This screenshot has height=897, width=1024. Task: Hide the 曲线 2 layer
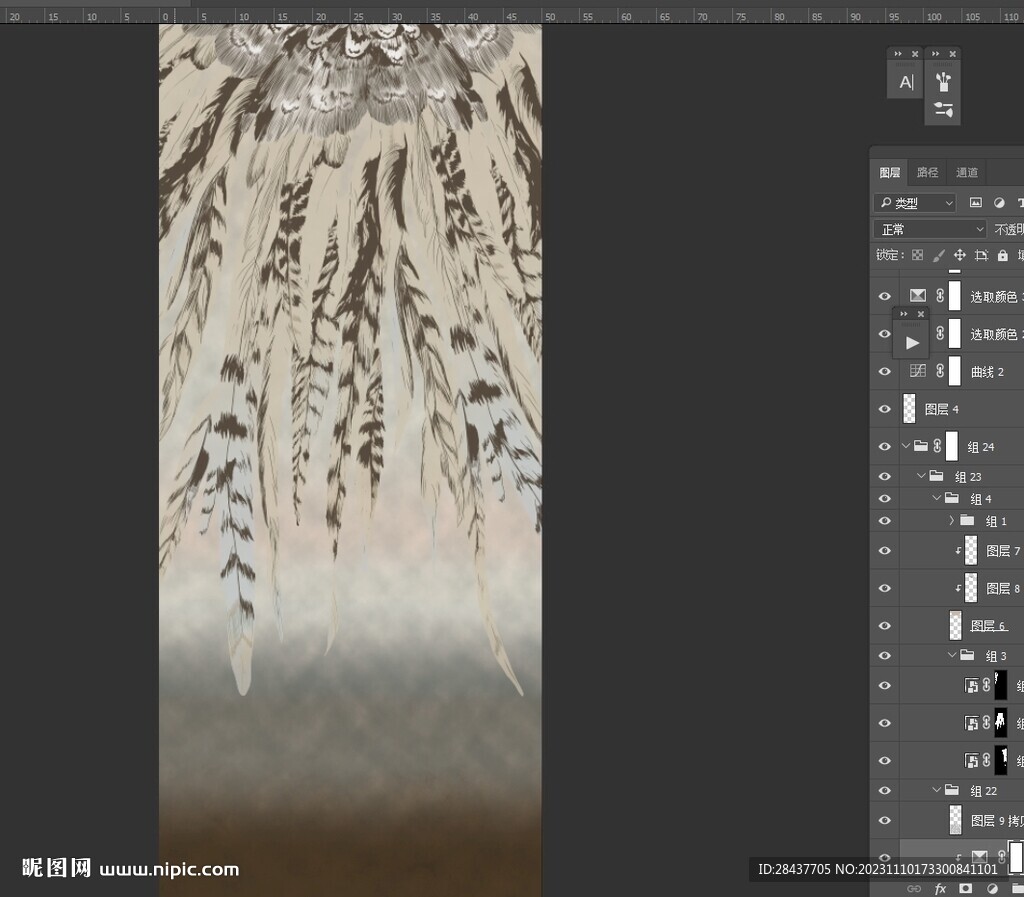pos(884,372)
